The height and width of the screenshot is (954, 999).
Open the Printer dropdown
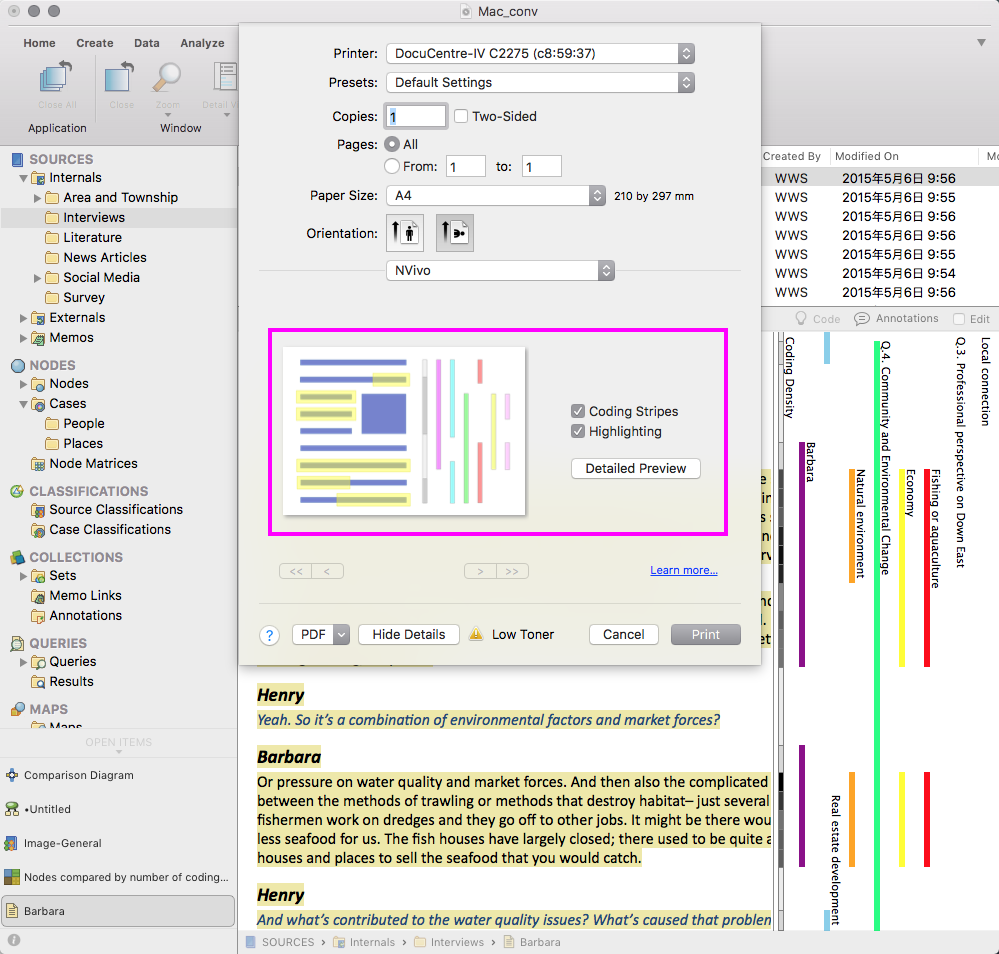[540, 54]
